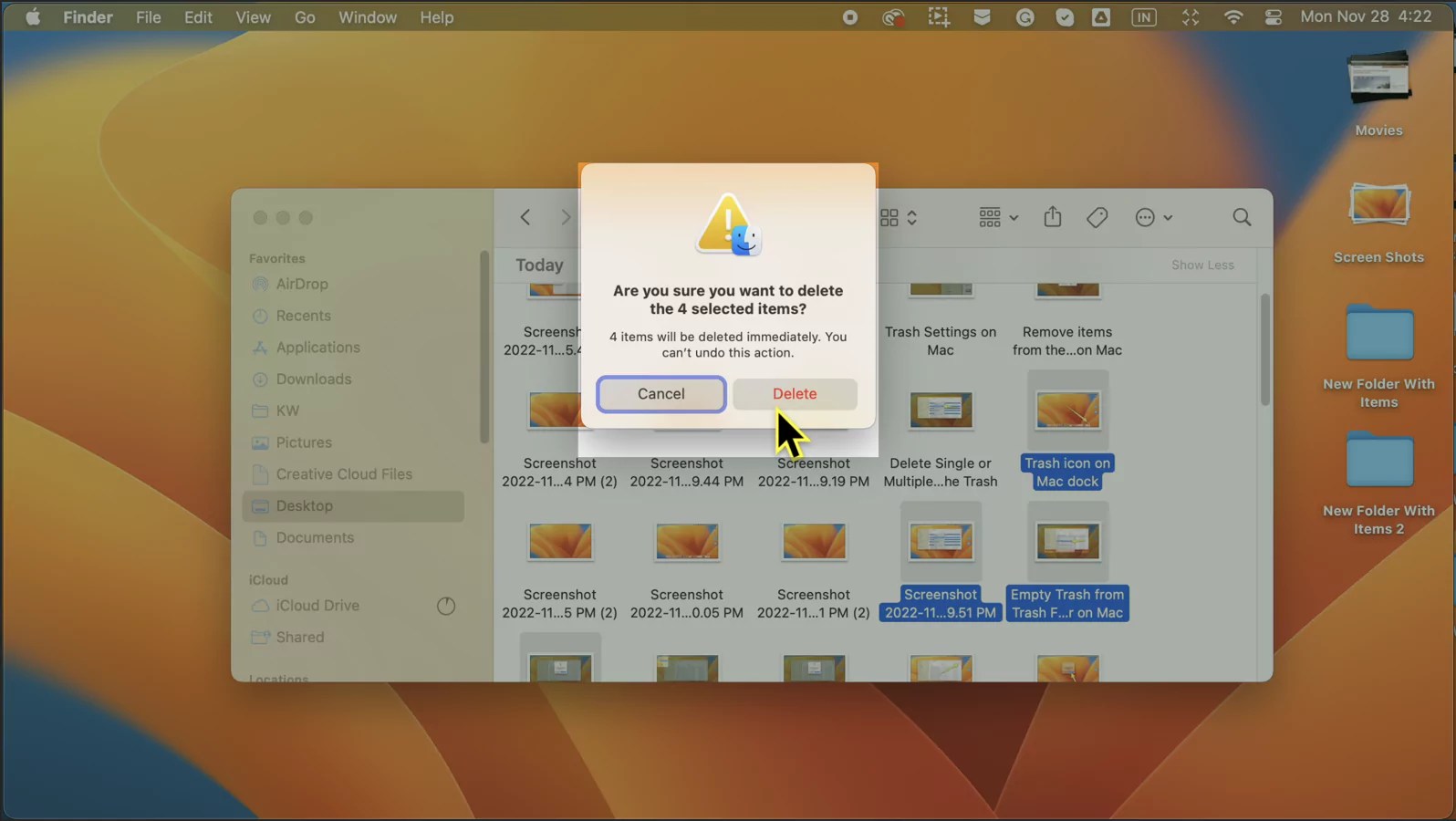Screen dimensions: 1456x821
Task: Select Downloads in Finder sidebar
Action: pyautogui.click(x=353, y=379)
